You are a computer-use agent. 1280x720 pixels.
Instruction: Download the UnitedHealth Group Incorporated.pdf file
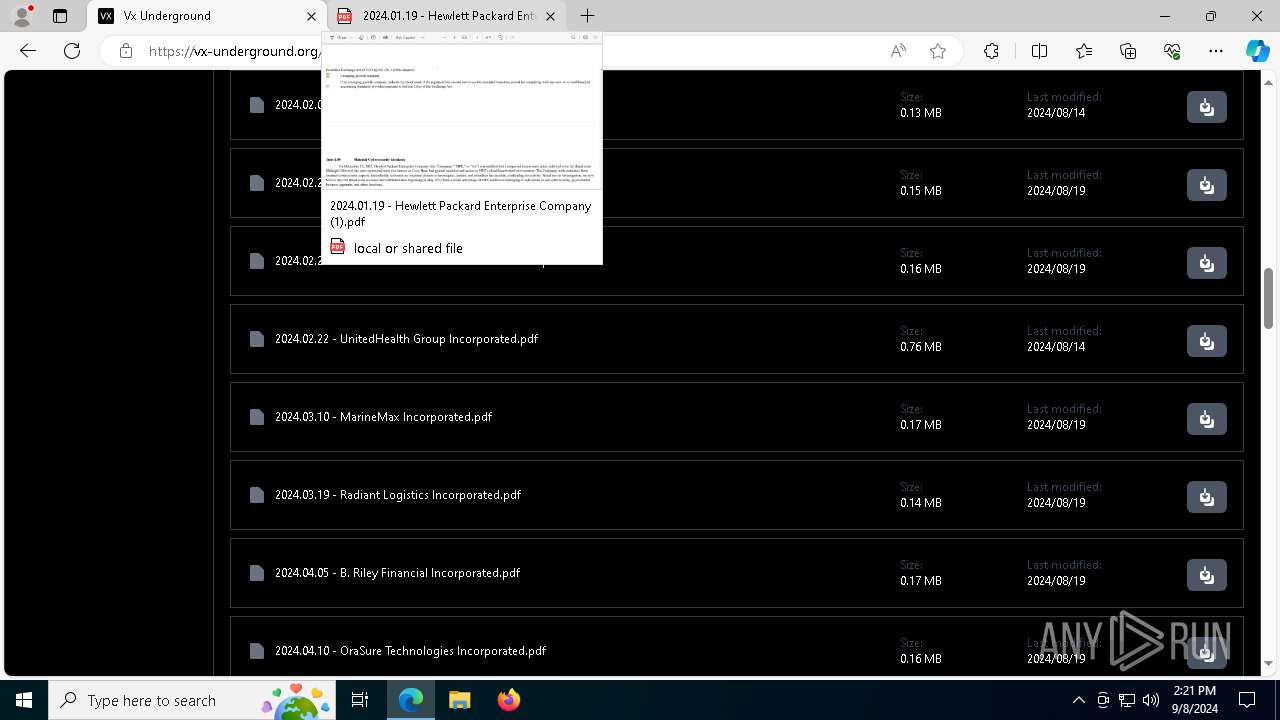click(x=1206, y=341)
